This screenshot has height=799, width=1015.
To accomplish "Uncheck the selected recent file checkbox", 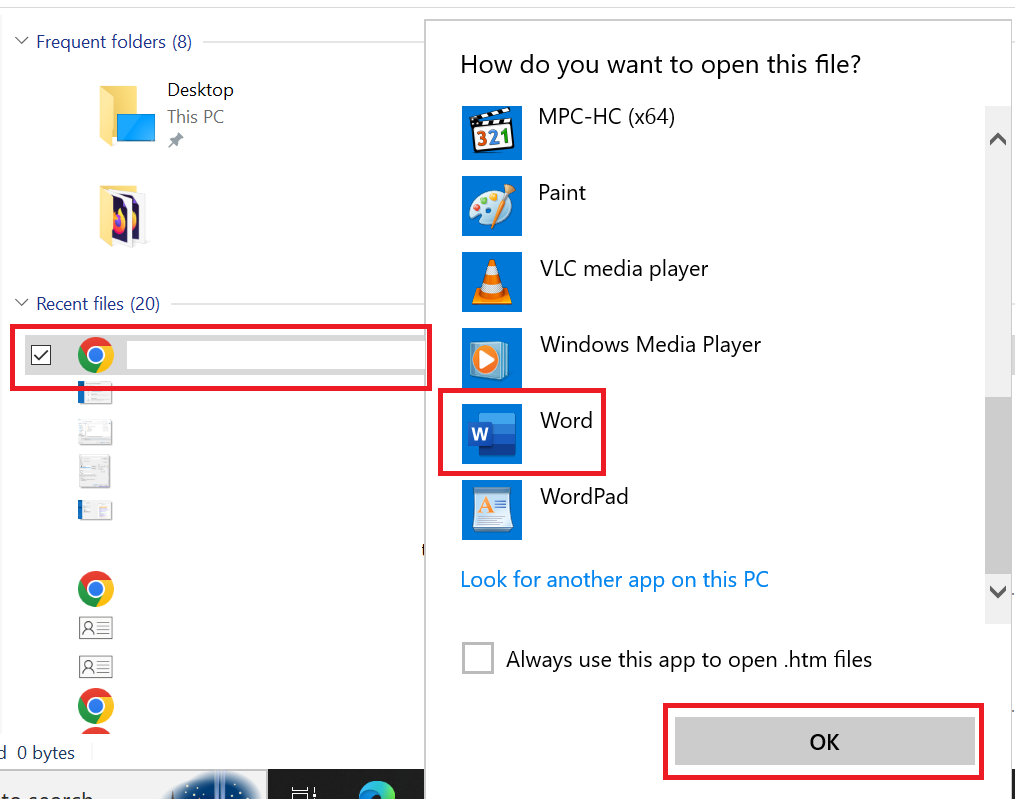I will (41, 355).
